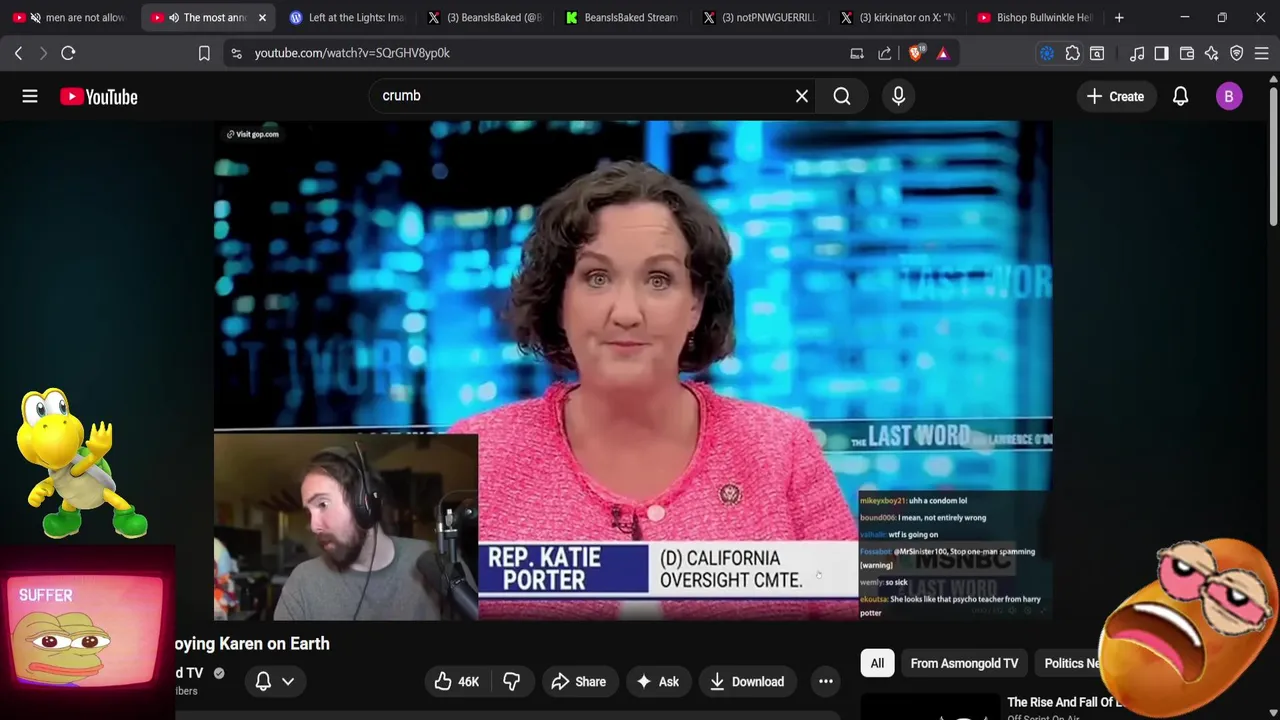Open the tab search icon in the browser toolbar
Screen dimensions: 1280x720
pyautogui.click(x=1097, y=53)
